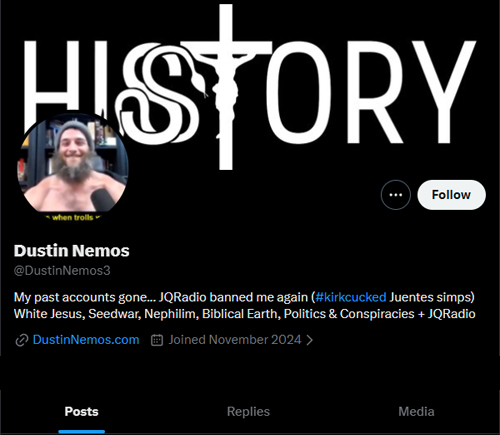This screenshot has width=500, height=435.
Task: Click the bio line mentioning JQRadio banned
Action: pos(244,297)
